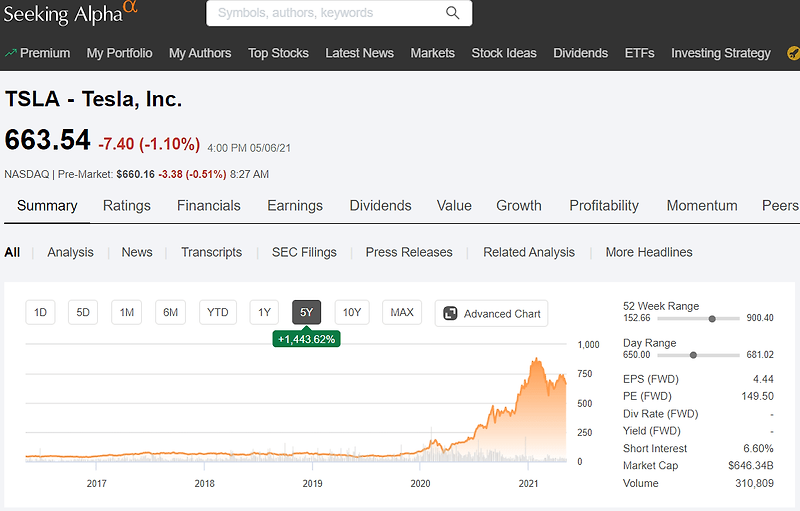800x511 pixels.
Task: Click the Advanced Chart expand icon
Action: [x=451, y=313]
